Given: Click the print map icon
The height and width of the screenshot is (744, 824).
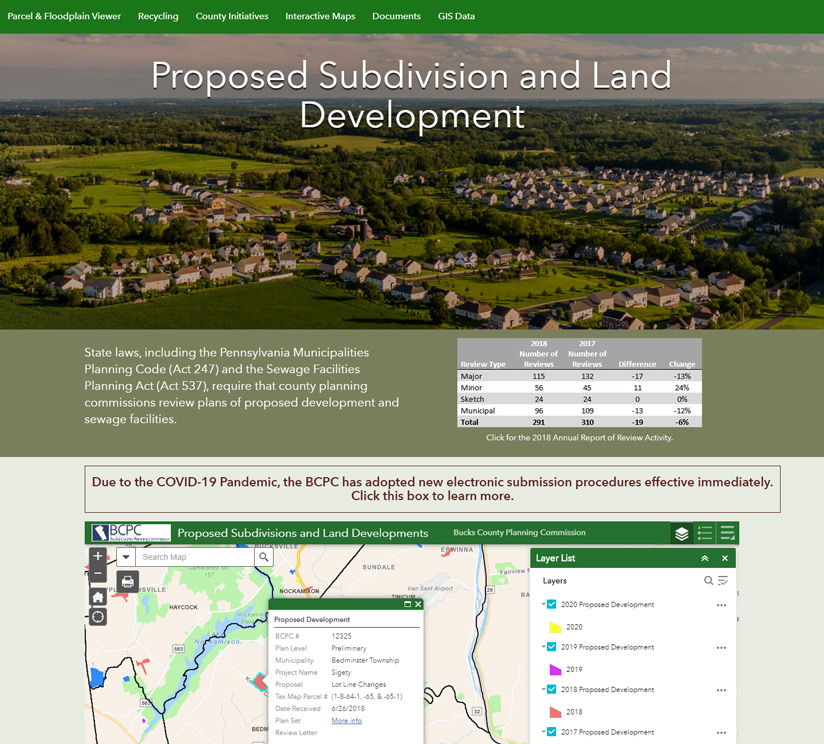Looking at the screenshot, I should click(128, 582).
